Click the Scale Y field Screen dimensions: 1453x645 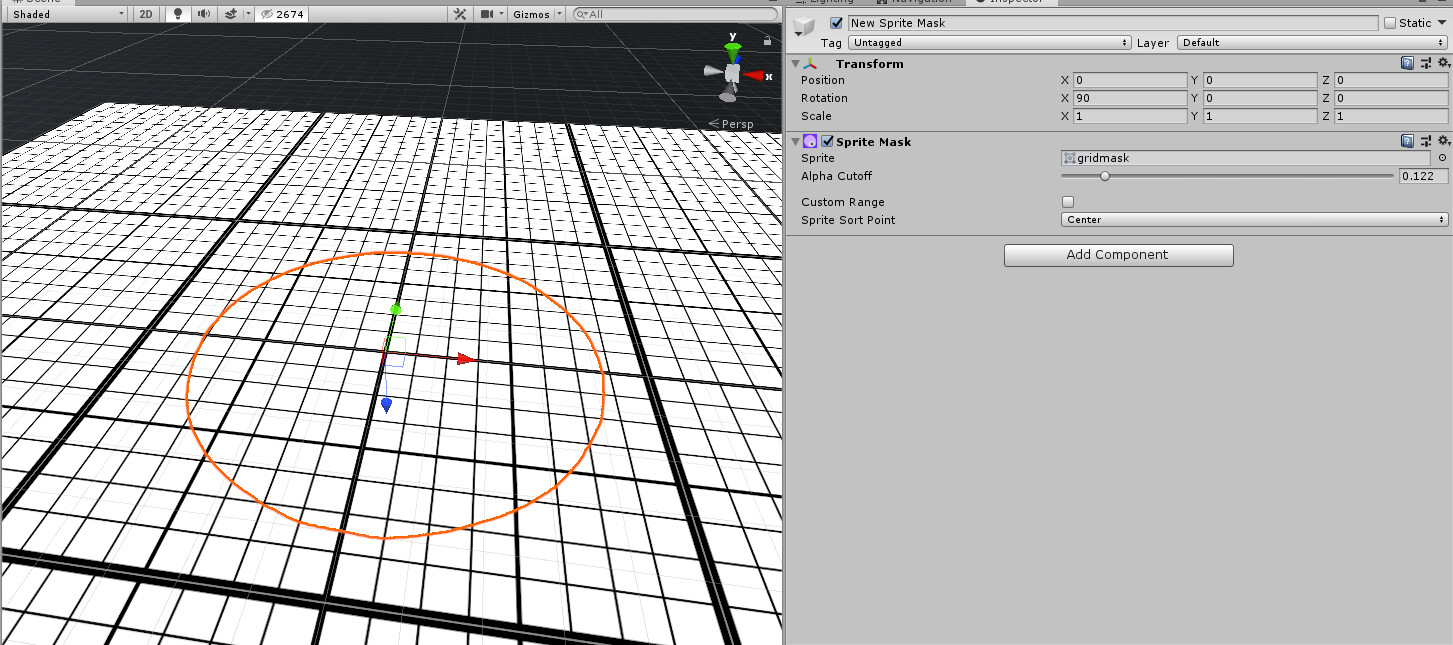pyautogui.click(x=1260, y=116)
